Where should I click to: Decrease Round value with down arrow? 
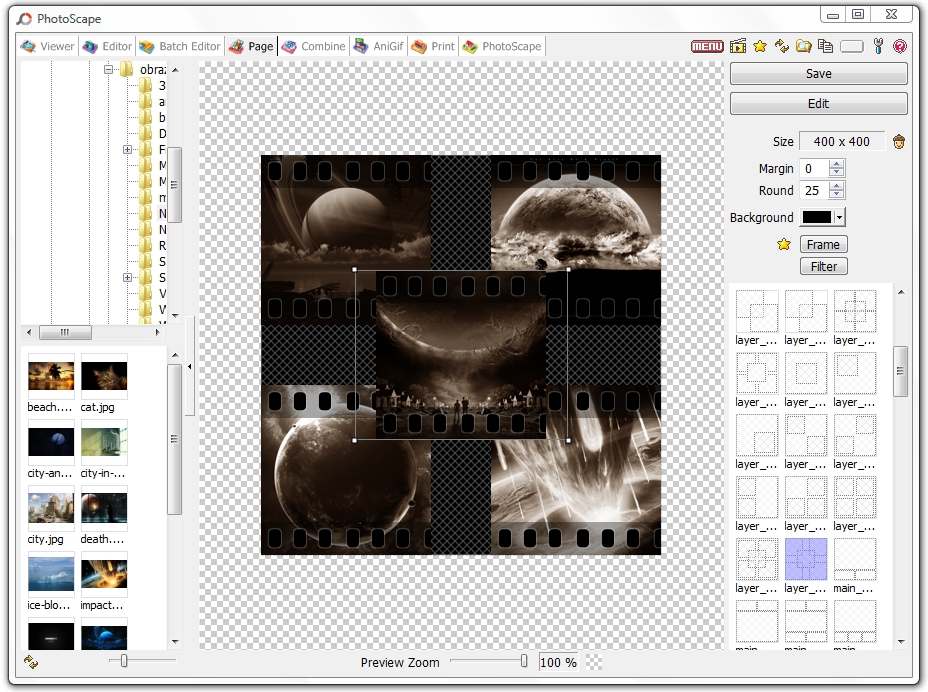[836, 195]
